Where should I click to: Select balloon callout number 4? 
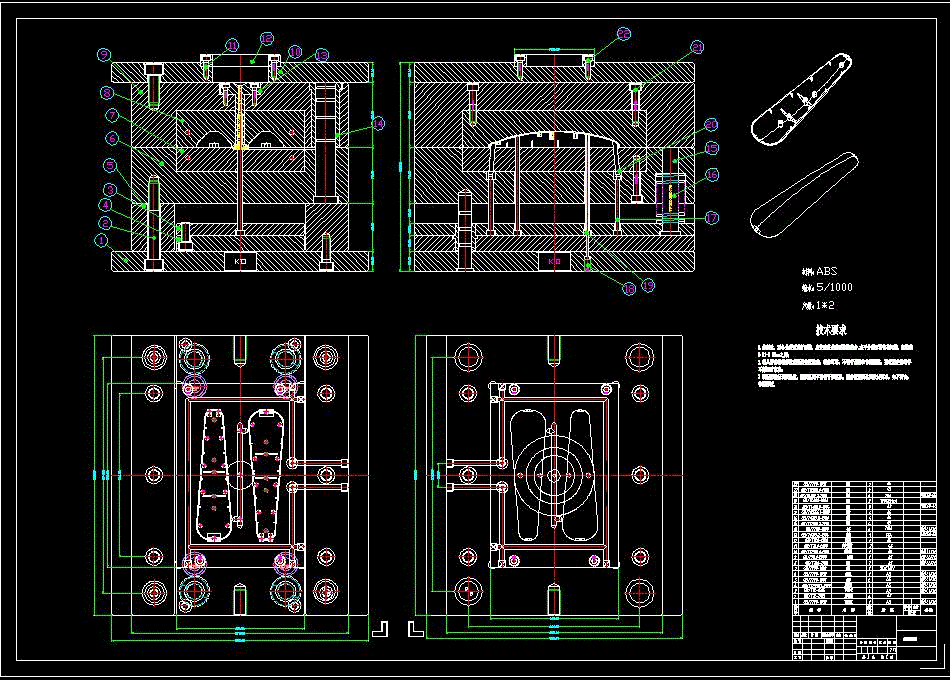coord(105,205)
